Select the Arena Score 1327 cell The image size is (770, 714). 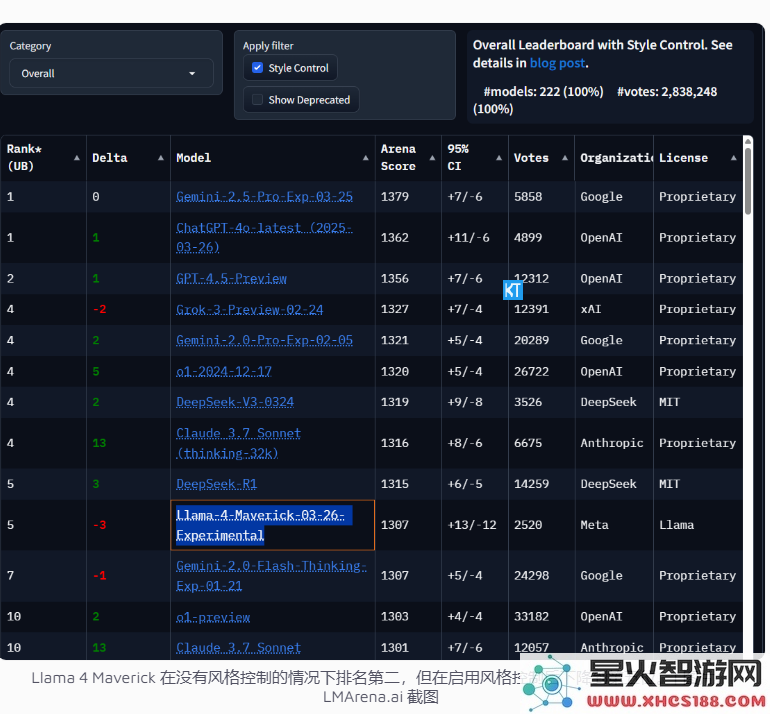click(408, 309)
